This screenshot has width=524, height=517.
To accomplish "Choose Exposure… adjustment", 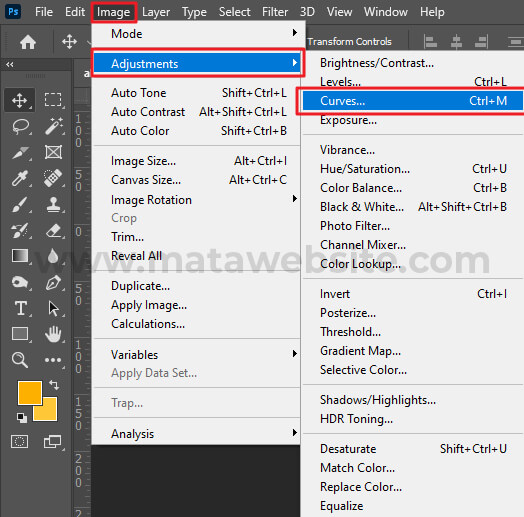I will click(x=413, y=120).
